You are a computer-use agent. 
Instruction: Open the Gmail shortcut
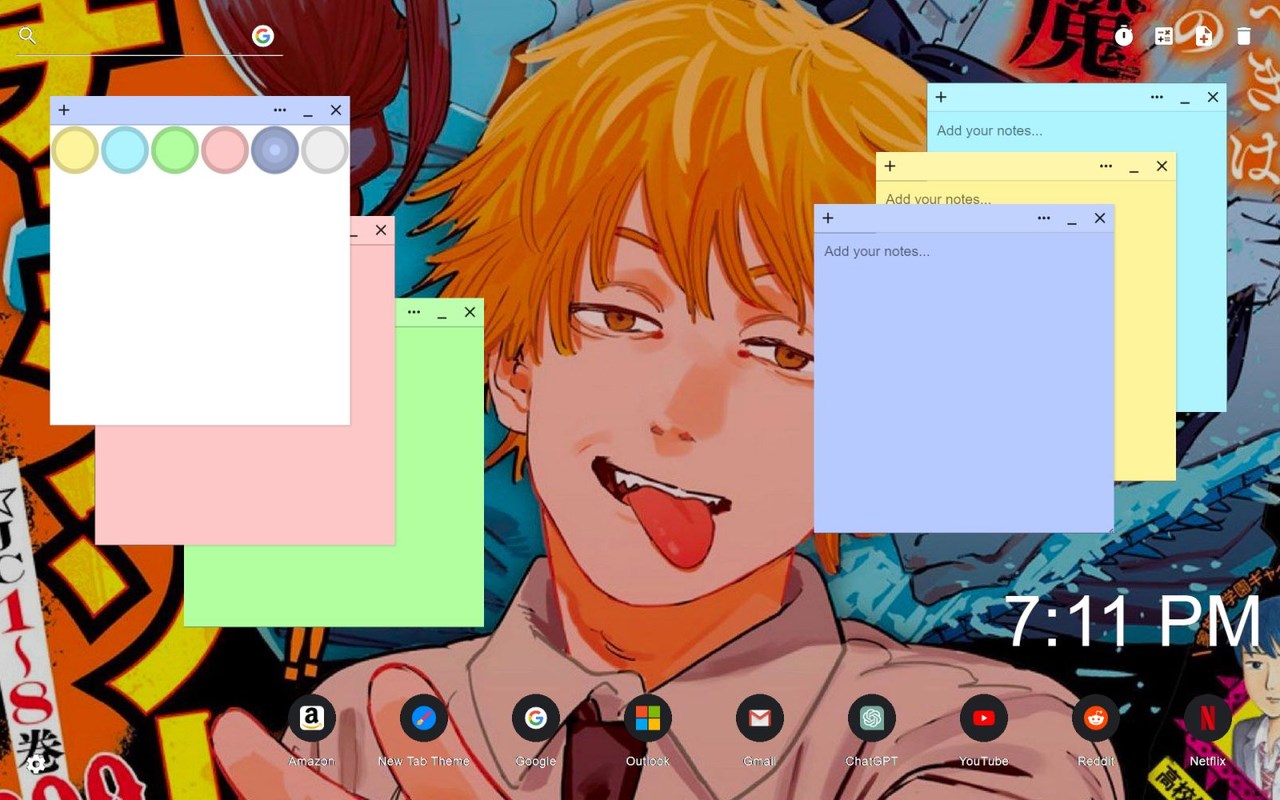(760, 718)
